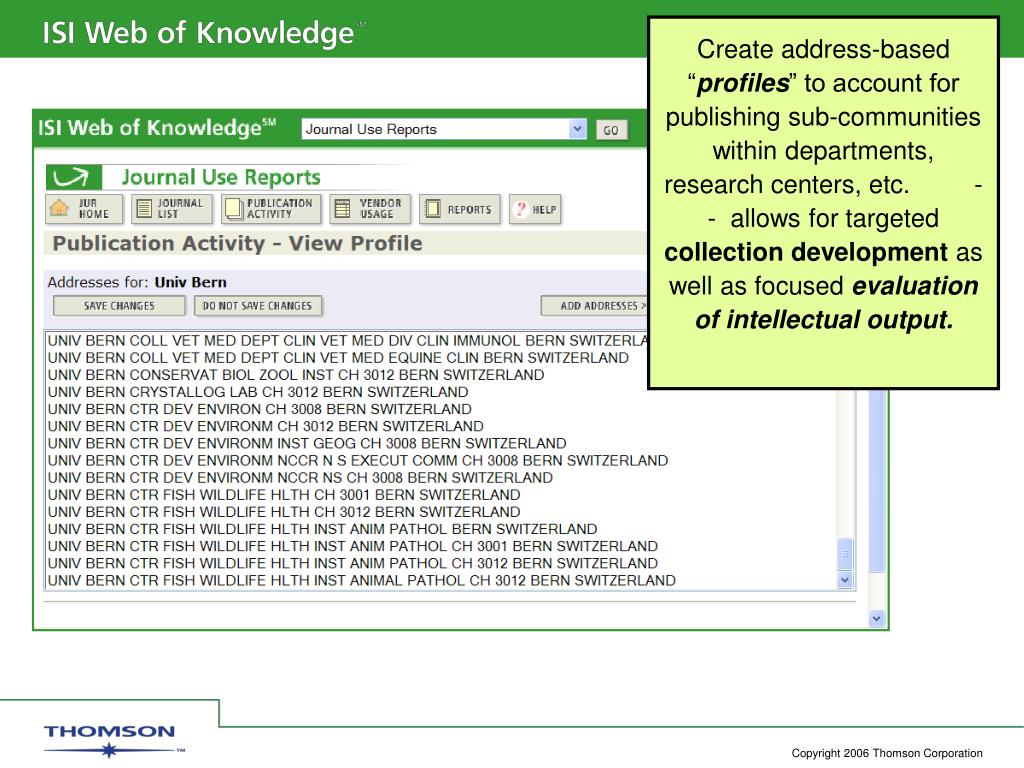Open the Publication Activity toolbar button

pyautogui.click(x=270, y=209)
